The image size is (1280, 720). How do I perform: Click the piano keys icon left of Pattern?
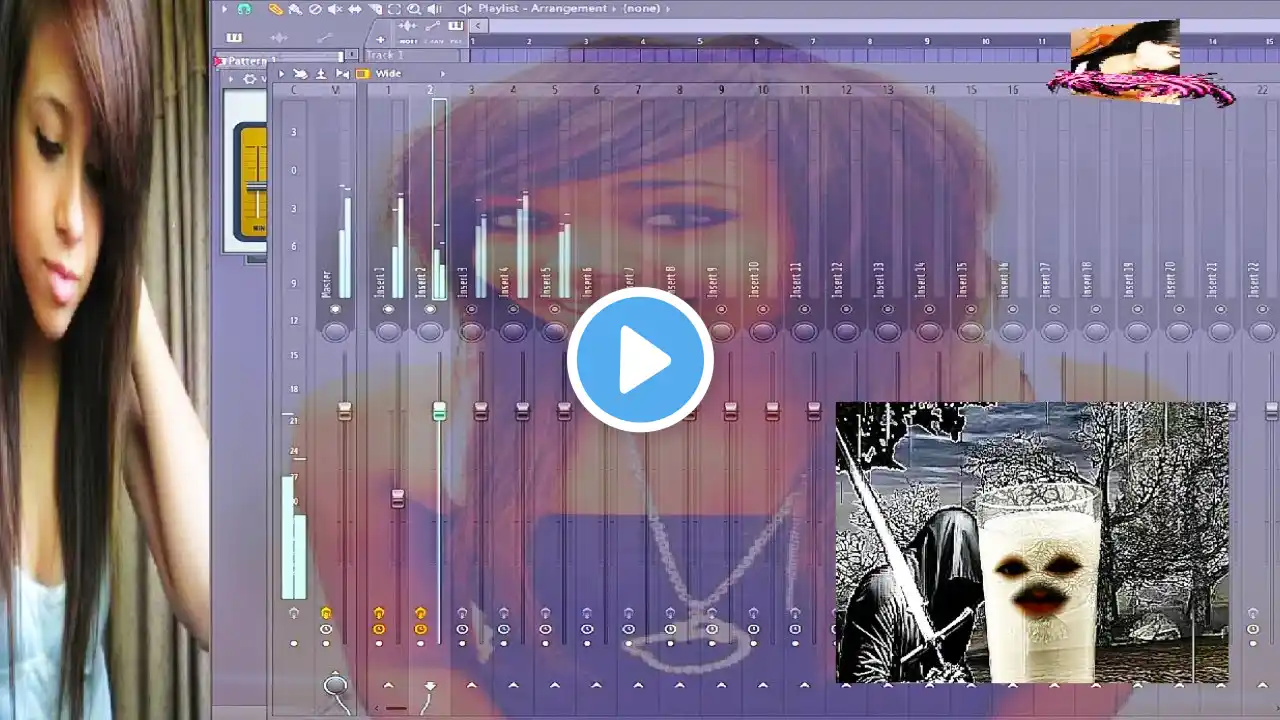234,38
